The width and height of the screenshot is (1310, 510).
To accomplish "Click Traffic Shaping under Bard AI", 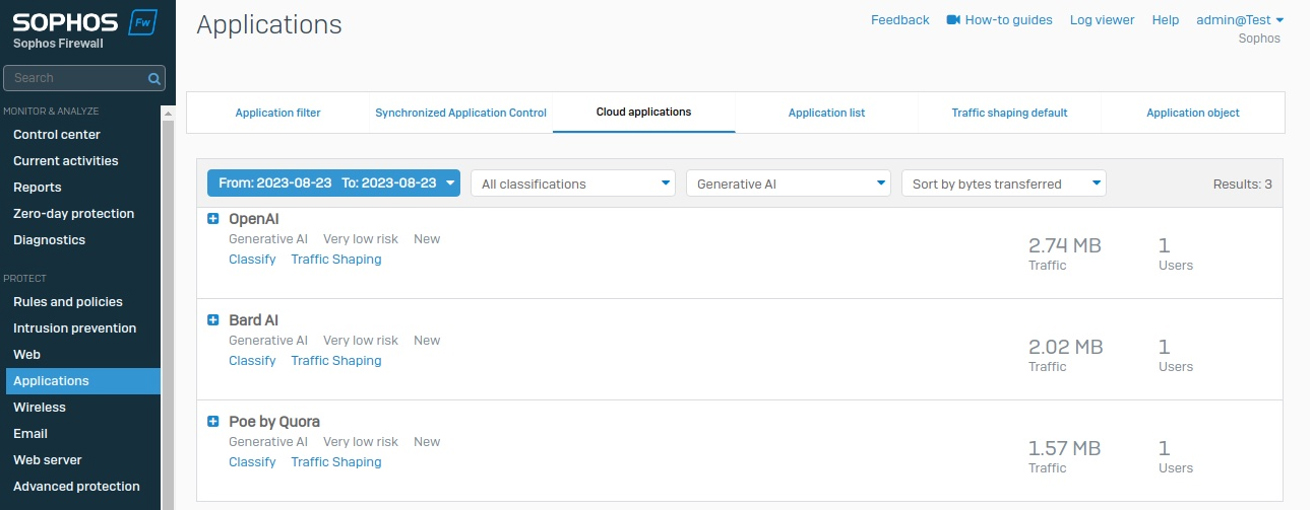I will (x=336, y=360).
